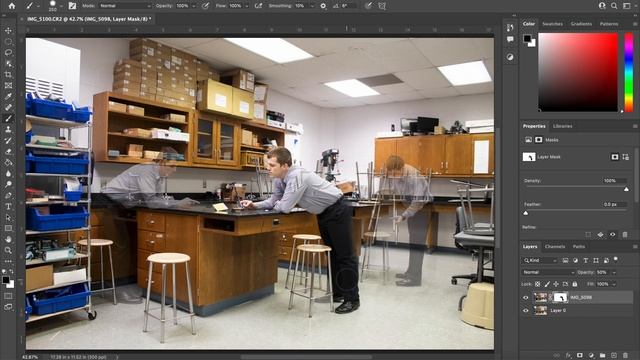
Task: Switch to the Patterns tab
Action: coord(609,24)
